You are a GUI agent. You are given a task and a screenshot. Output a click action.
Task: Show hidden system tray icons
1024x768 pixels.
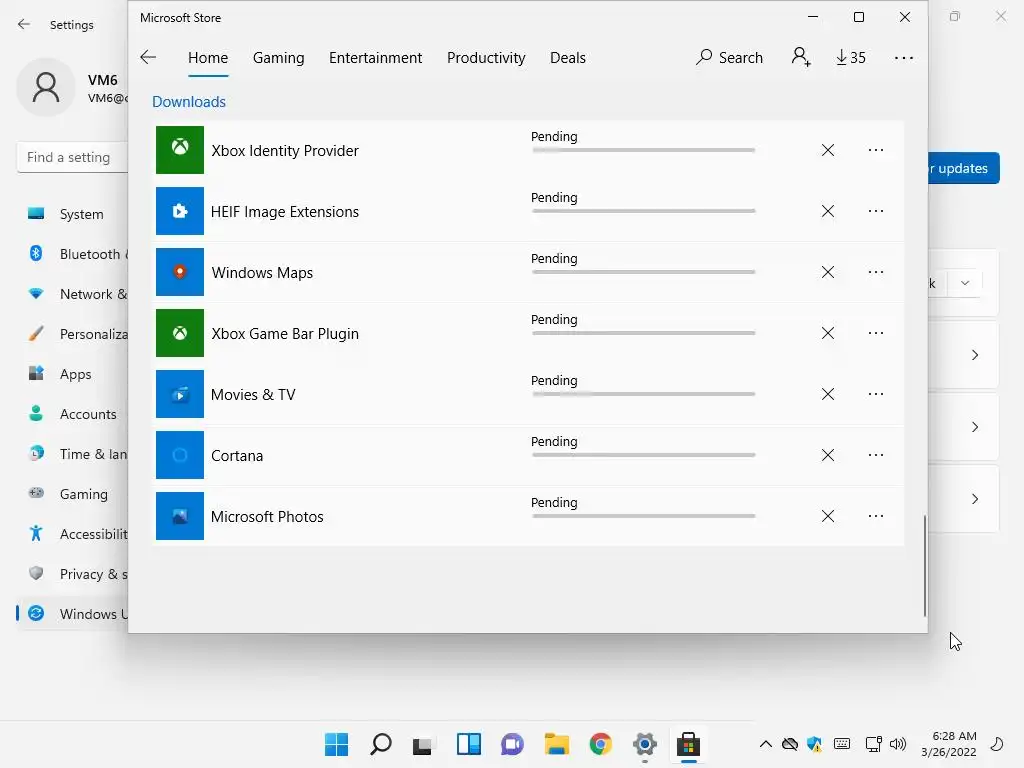(765, 744)
